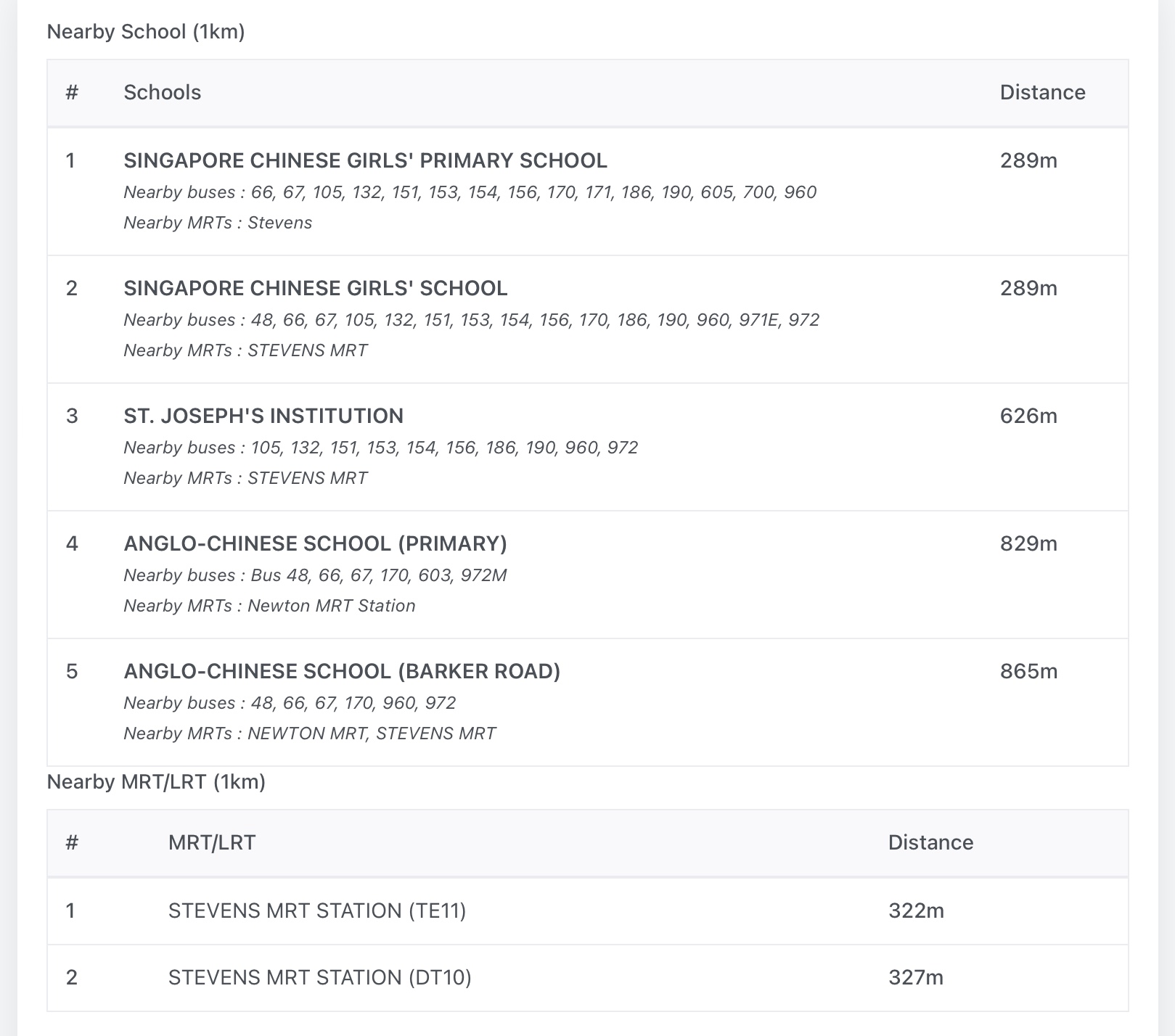Click the 829m distance value
The image size is (1175, 1036).
pos(1028,543)
